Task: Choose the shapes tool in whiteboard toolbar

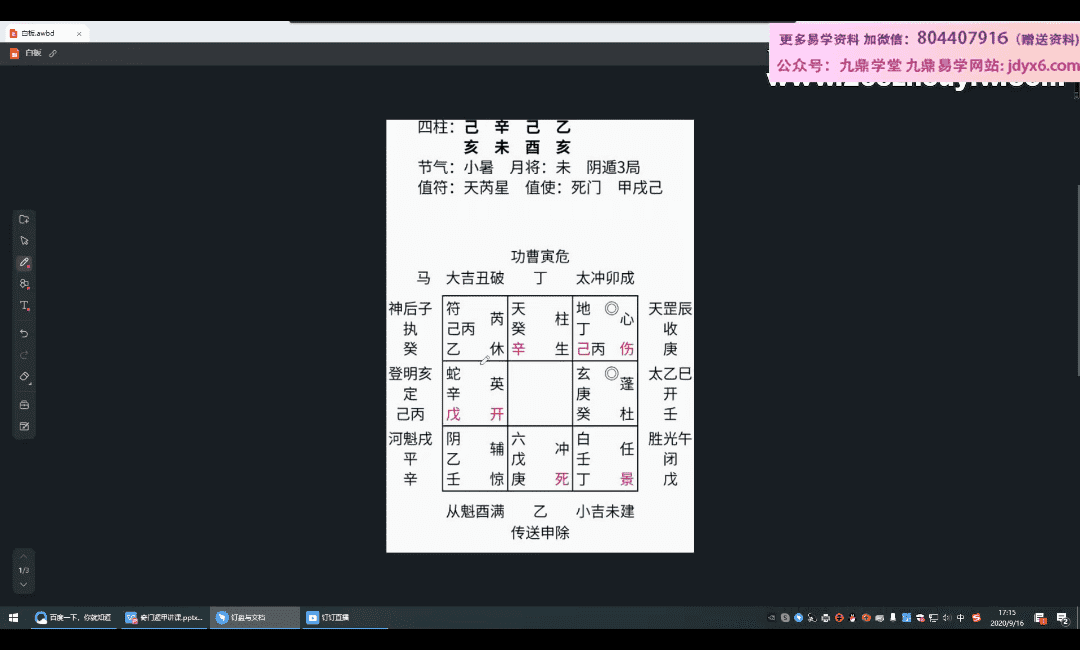Action: [x=25, y=284]
